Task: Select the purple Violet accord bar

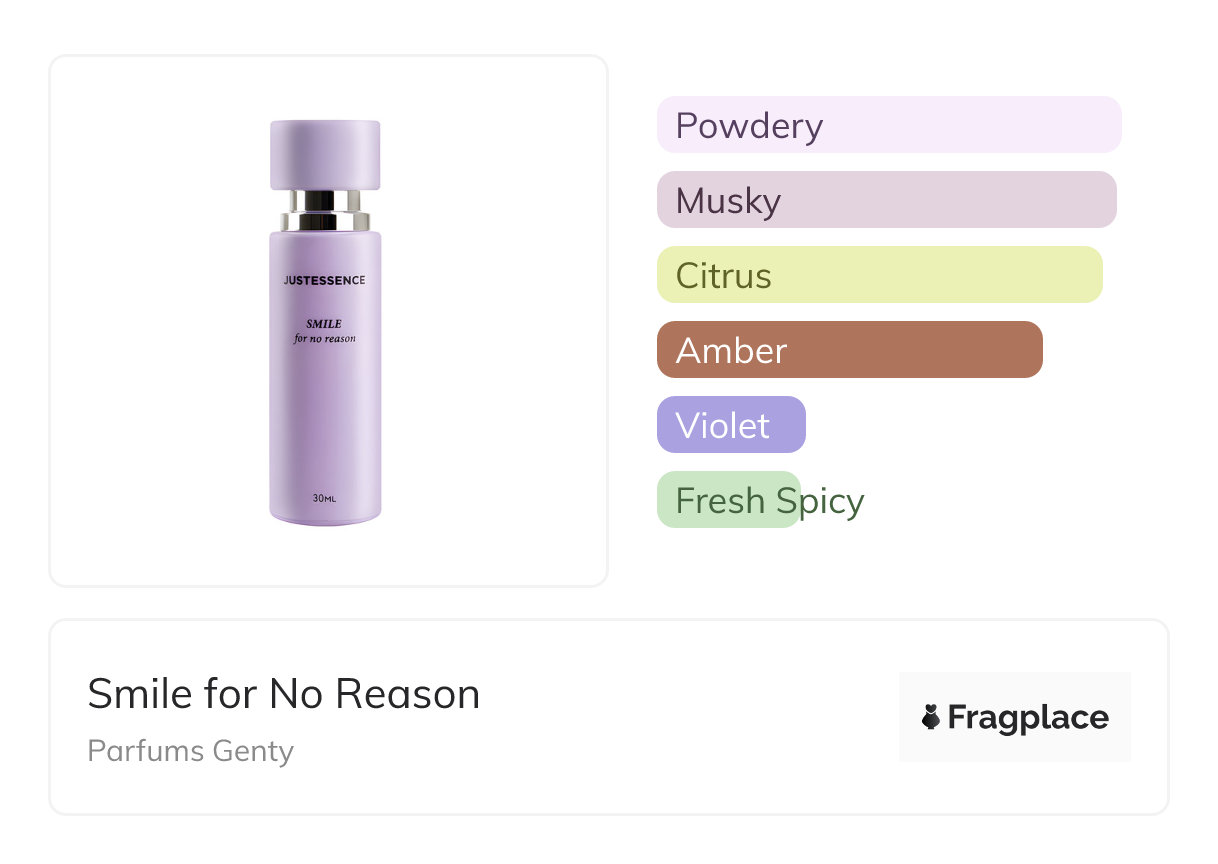Action: [x=731, y=425]
